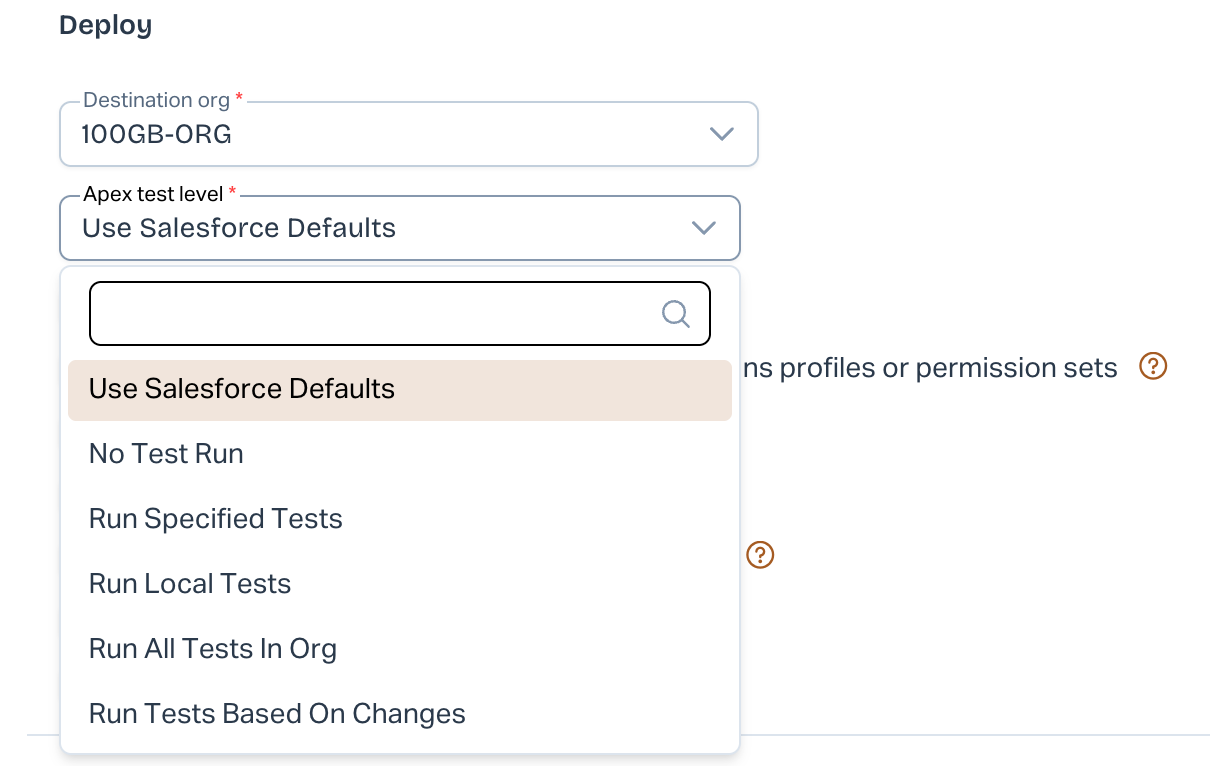Choose the No Test Run option
This screenshot has height=766, width=1210.
(166, 454)
